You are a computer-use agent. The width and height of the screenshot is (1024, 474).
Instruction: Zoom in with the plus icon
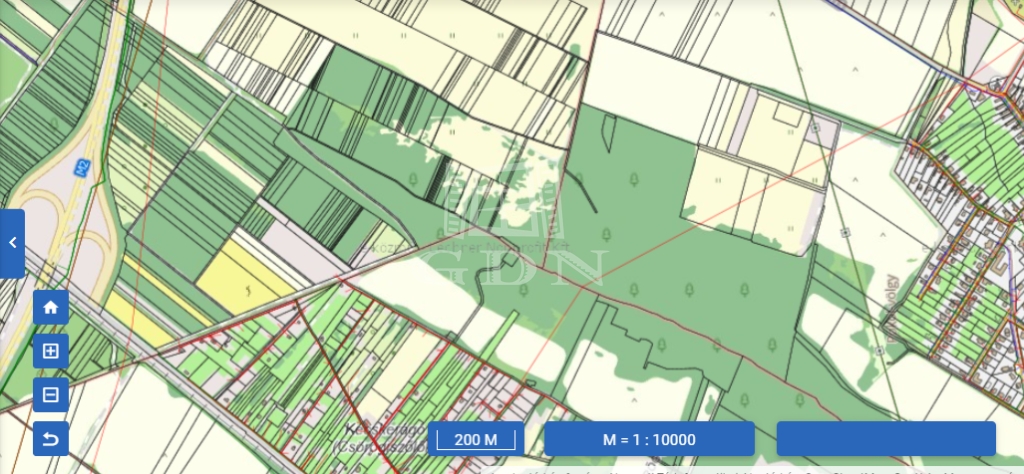(x=51, y=352)
